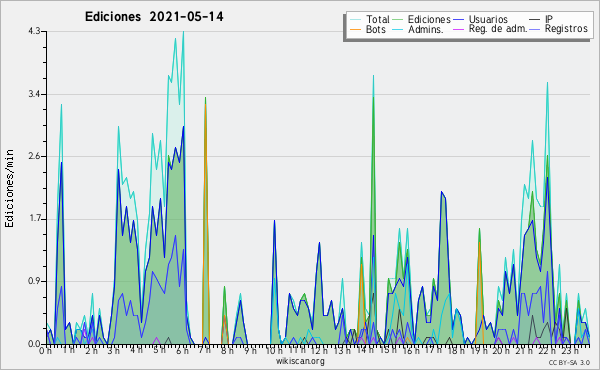Click the '19 h' x-axis label

(478, 351)
